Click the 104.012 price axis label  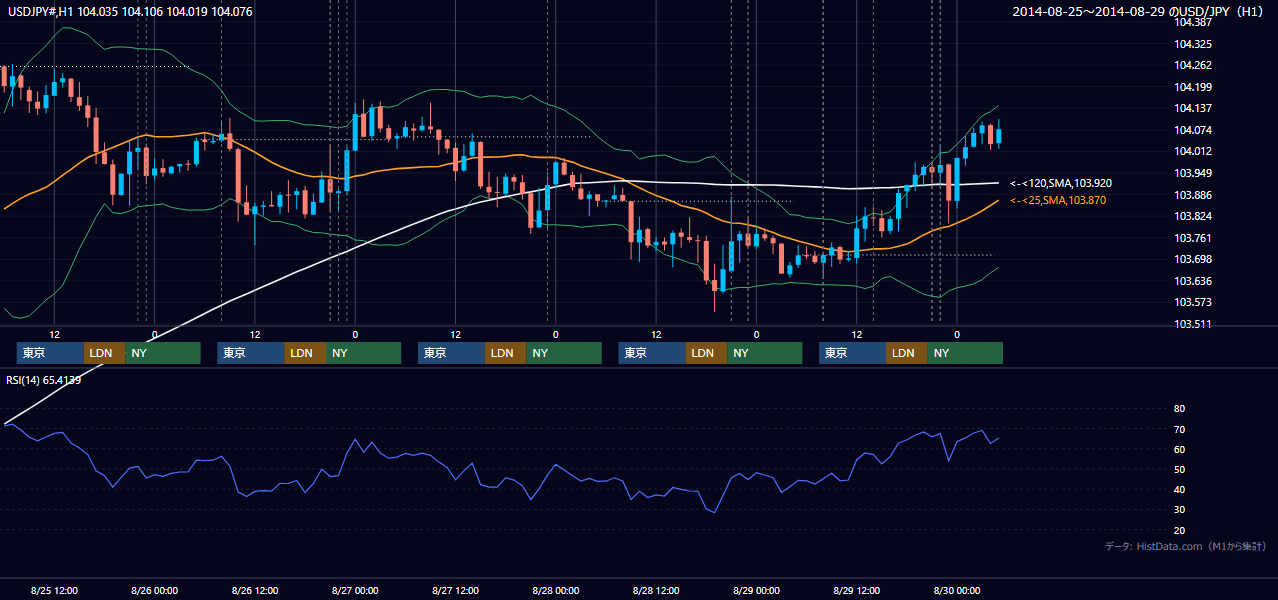click(x=1193, y=151)
